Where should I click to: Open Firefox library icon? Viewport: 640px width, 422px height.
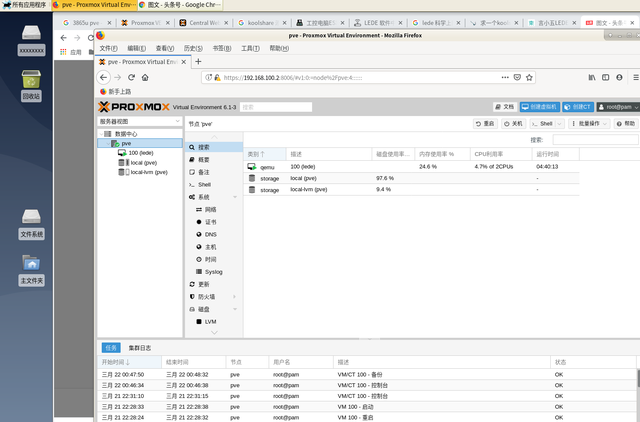(592, 77)
